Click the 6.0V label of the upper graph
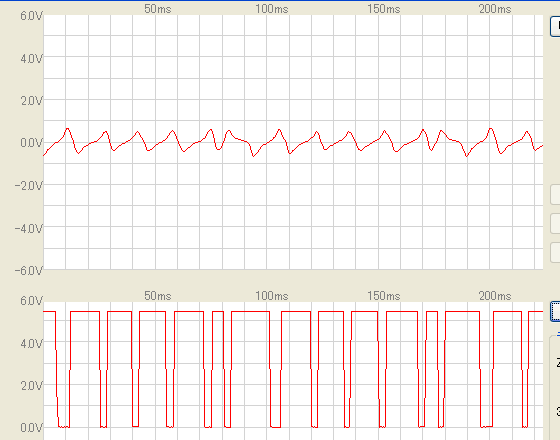 coord(31,16)
